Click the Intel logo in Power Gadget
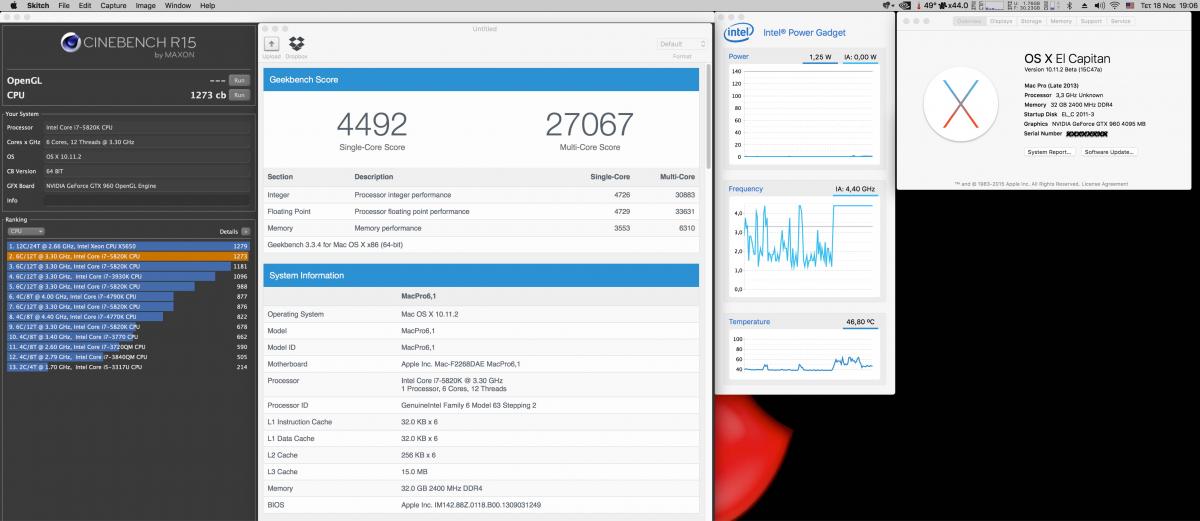This screenshot has width=1200, height=521. coord(739,32)
